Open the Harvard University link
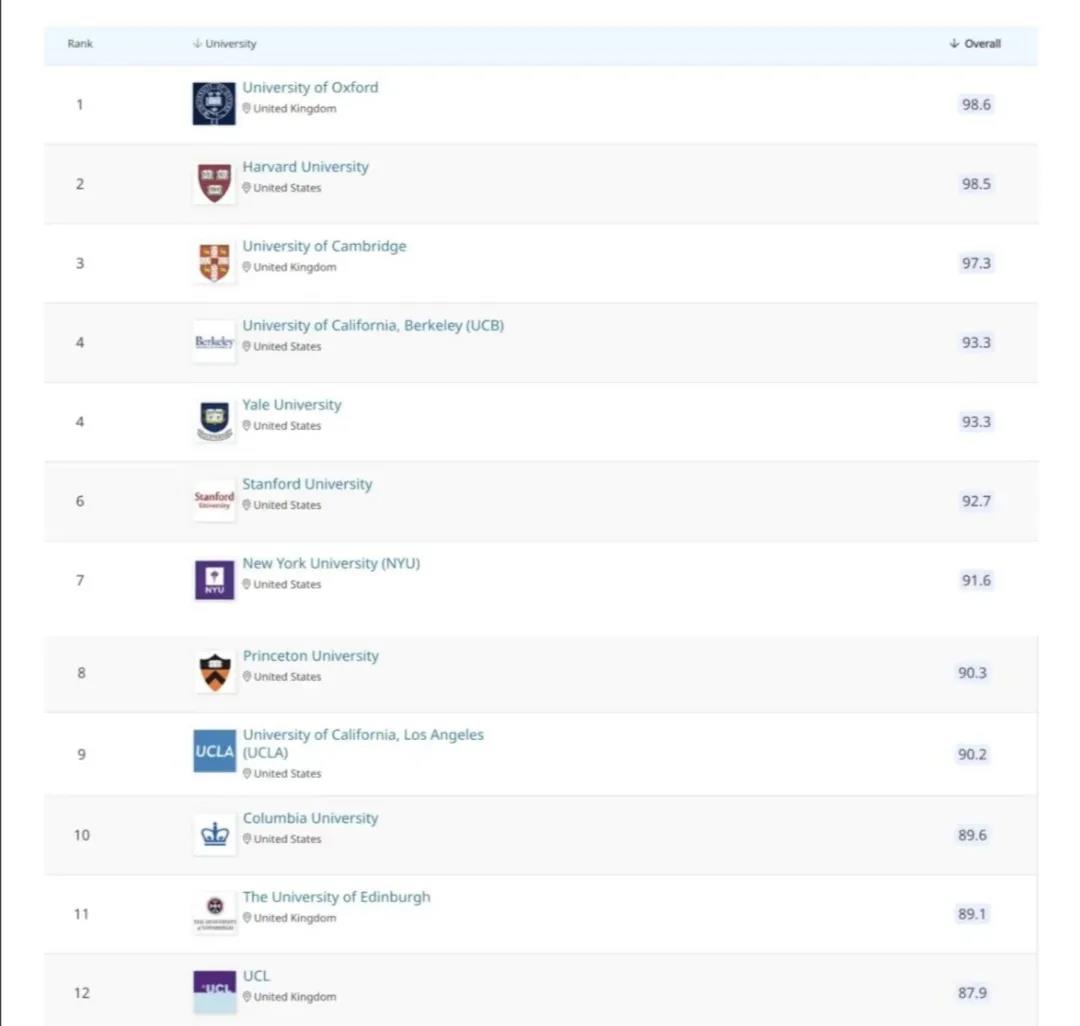 point(305,167)
